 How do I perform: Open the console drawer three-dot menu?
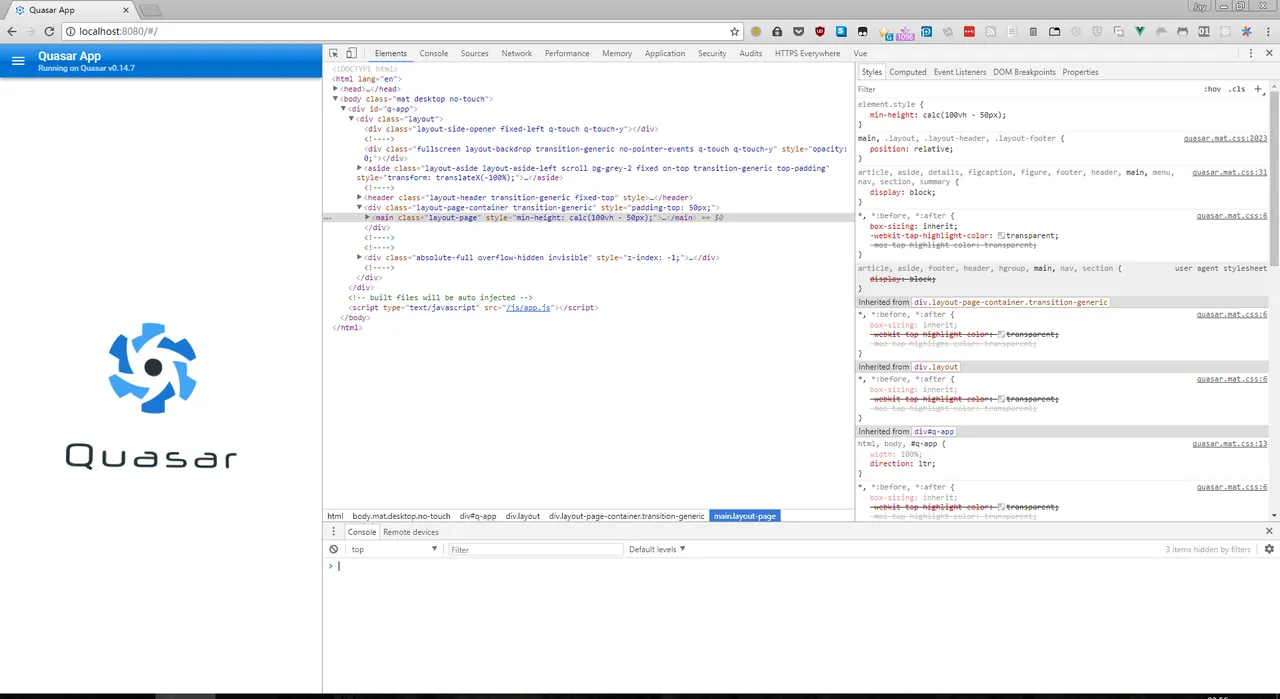[x=335, y=531]
